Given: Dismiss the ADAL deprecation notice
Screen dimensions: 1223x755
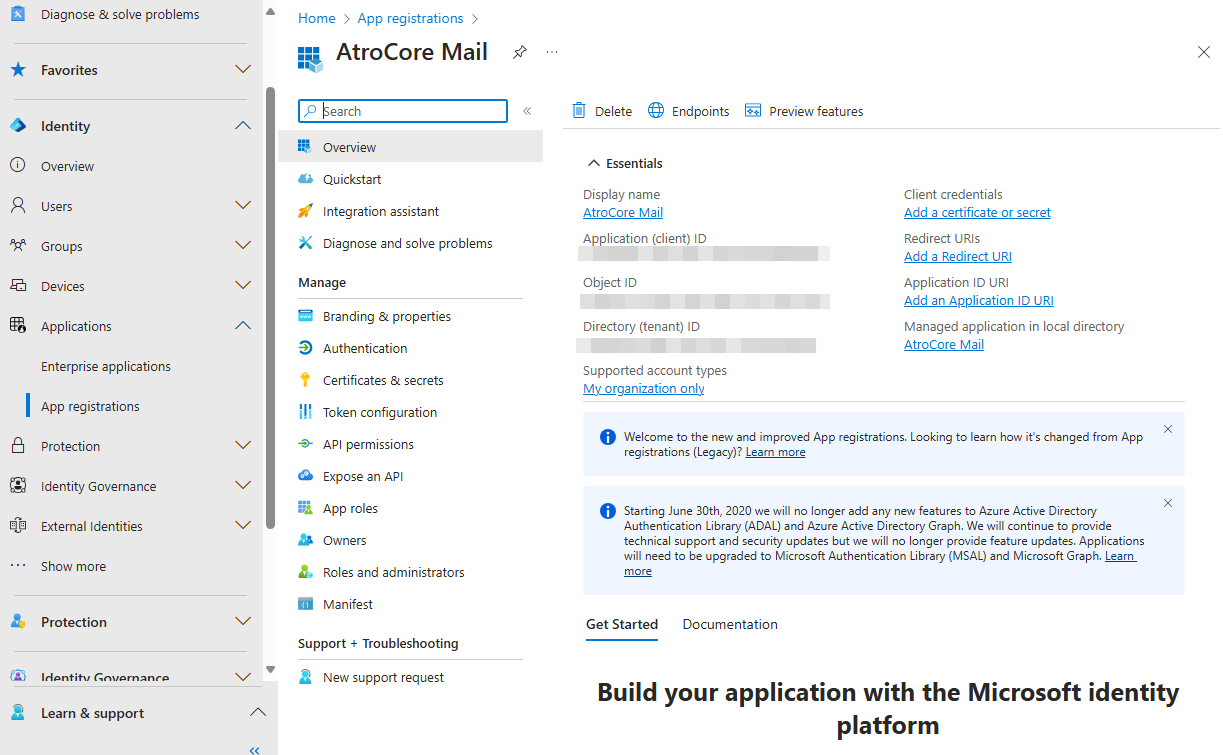Looking at the screenshot, I should point(1167,503).
